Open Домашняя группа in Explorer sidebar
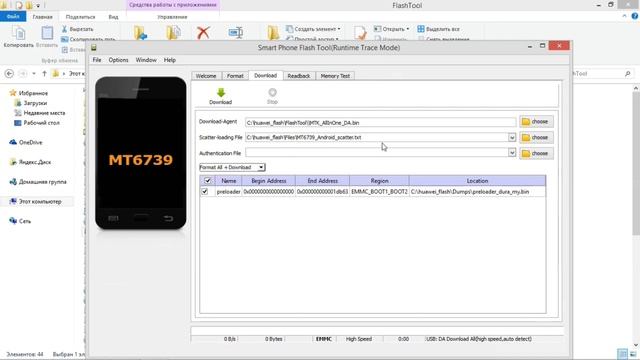640x360 pixels. point(38,182)
